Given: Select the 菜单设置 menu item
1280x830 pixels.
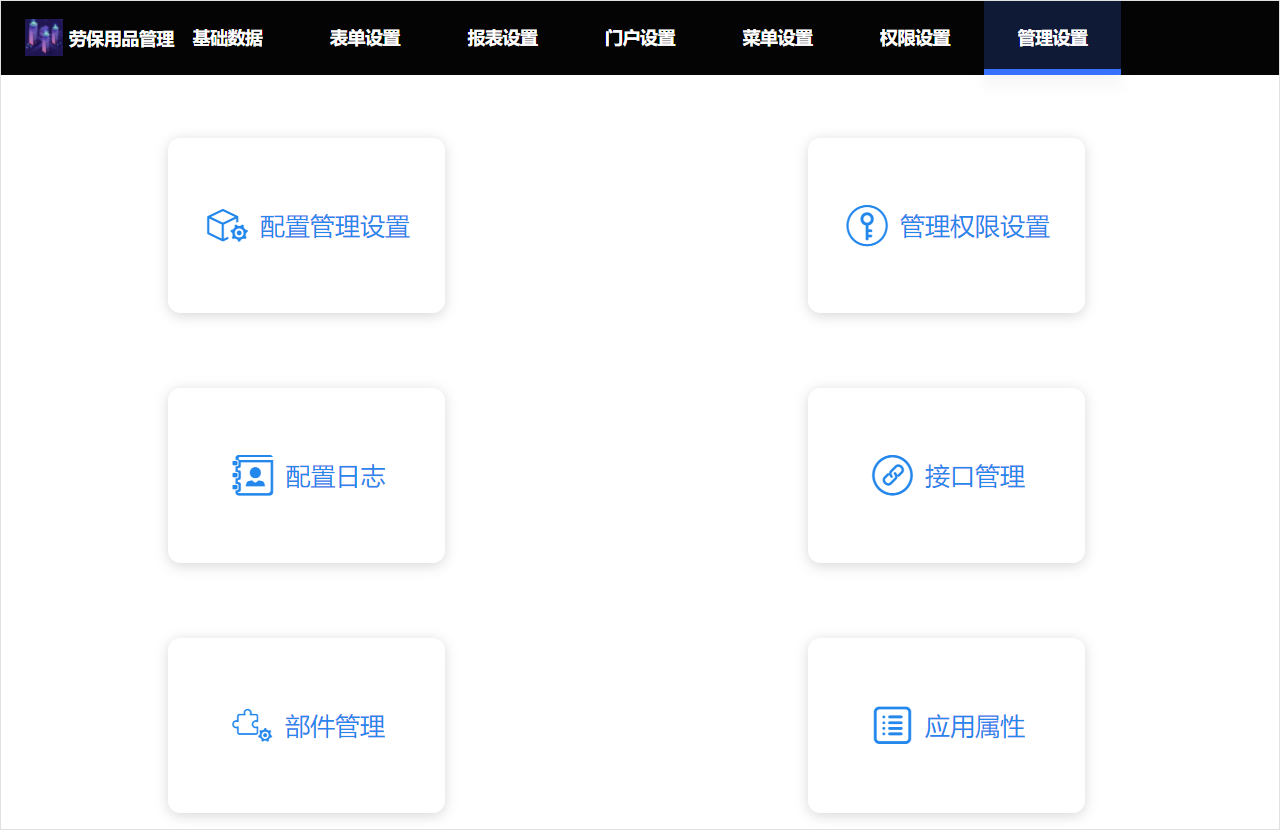Looking at the screenshot, I should point(778,39).
